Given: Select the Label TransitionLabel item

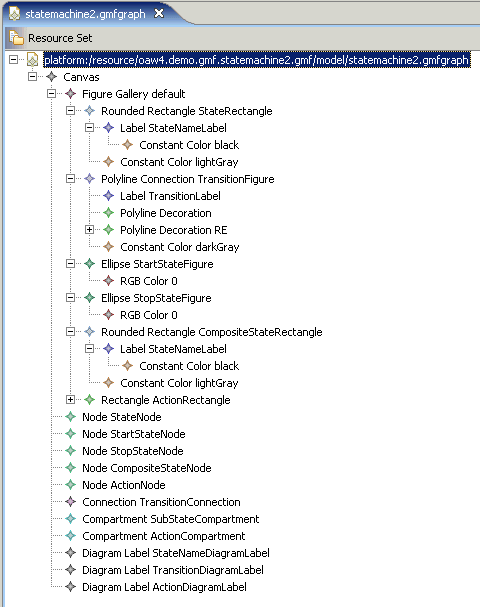Looking at the screenshot, I should [x=170, y=196].
